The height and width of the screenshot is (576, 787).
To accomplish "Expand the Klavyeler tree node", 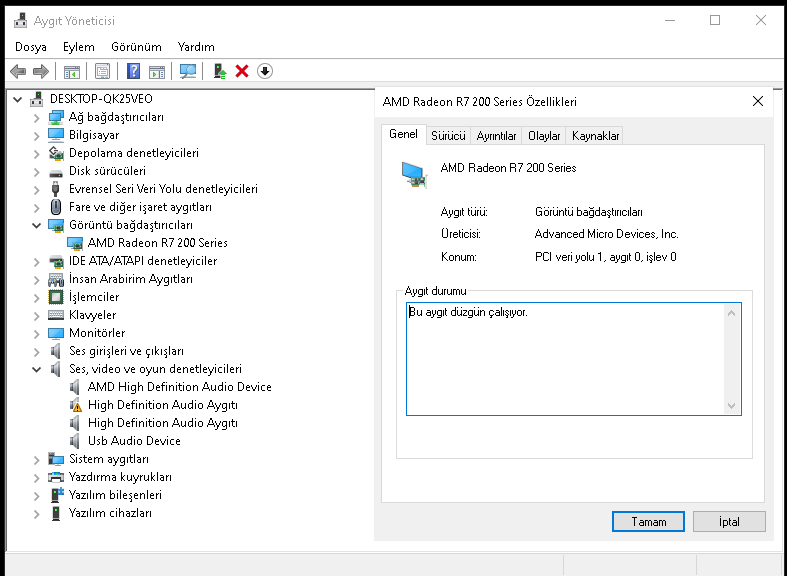I will pyautogui.click(x=37, y=315).
